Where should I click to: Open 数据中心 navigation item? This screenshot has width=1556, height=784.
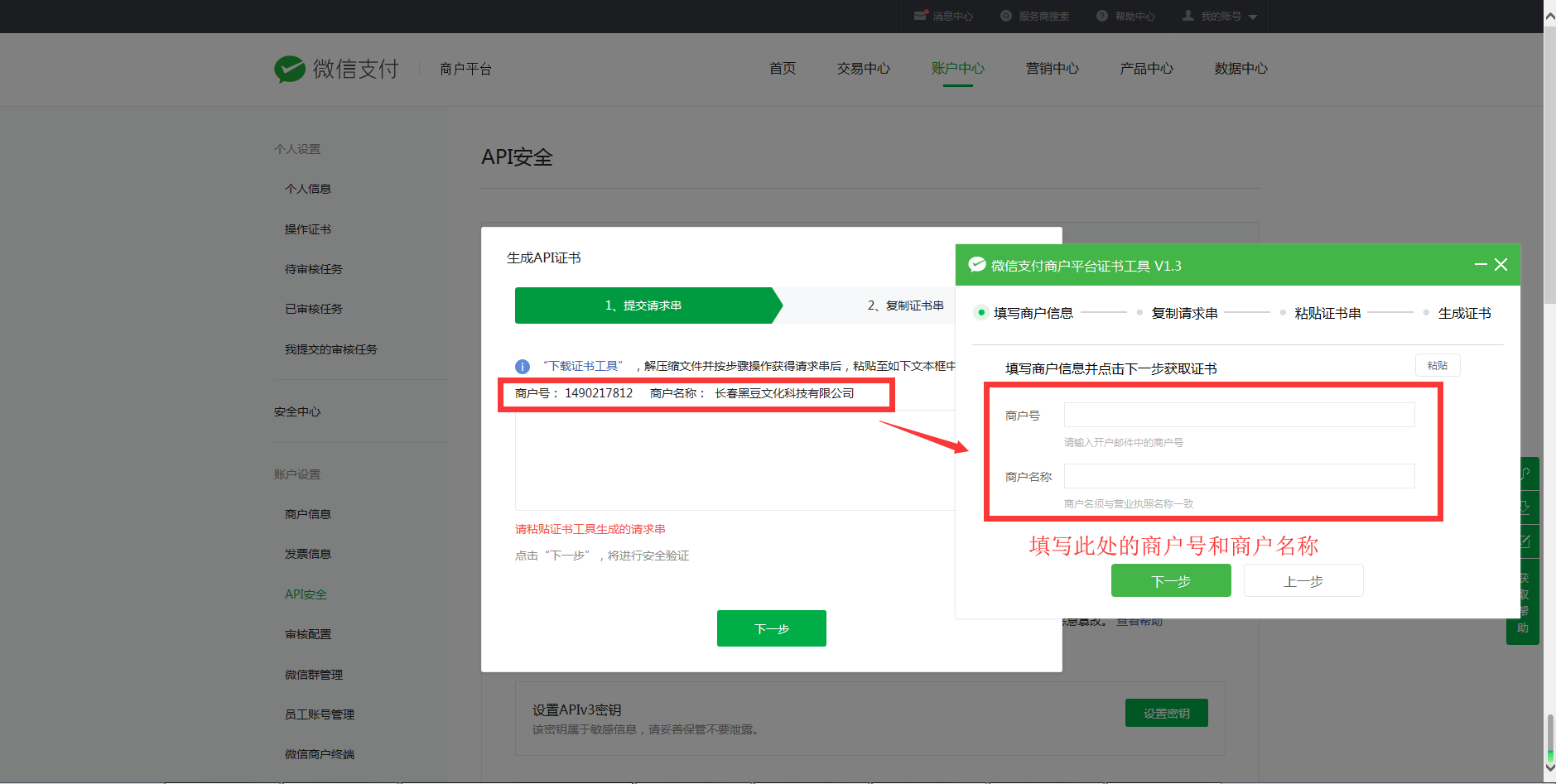(1241, 69)
